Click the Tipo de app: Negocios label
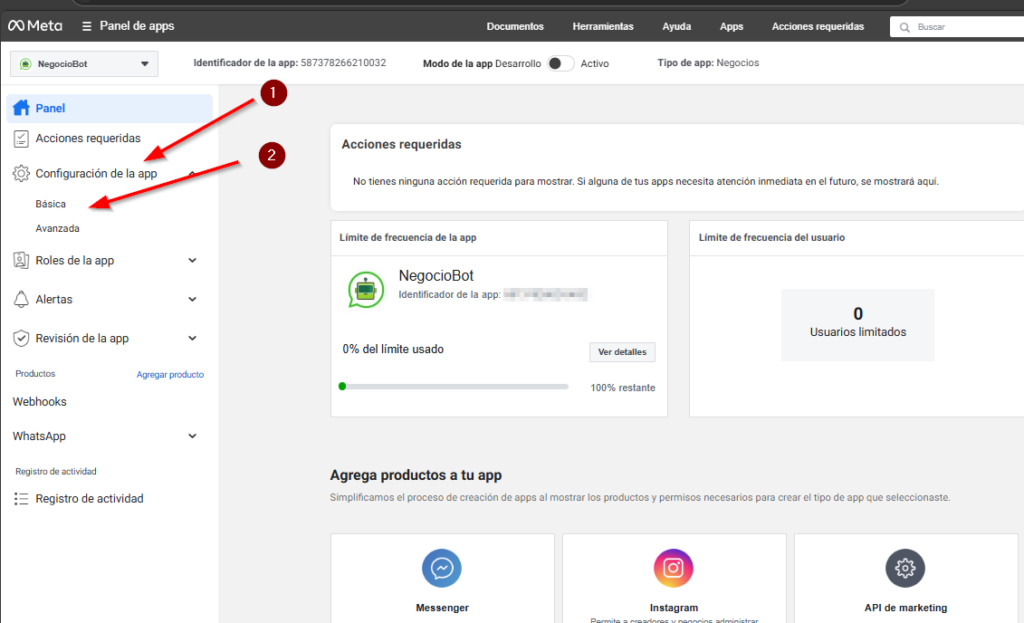Screen dimensions: 1024x623 point(708,63)
